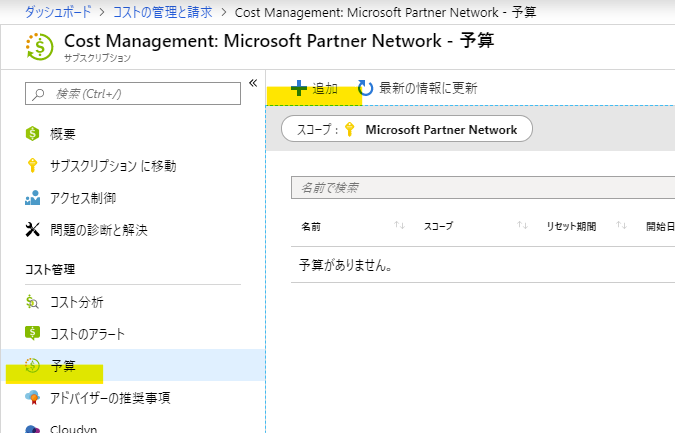Screen dimensions: 675x433
Task: Click the Cost Management header icon
Action: [40, 46]
